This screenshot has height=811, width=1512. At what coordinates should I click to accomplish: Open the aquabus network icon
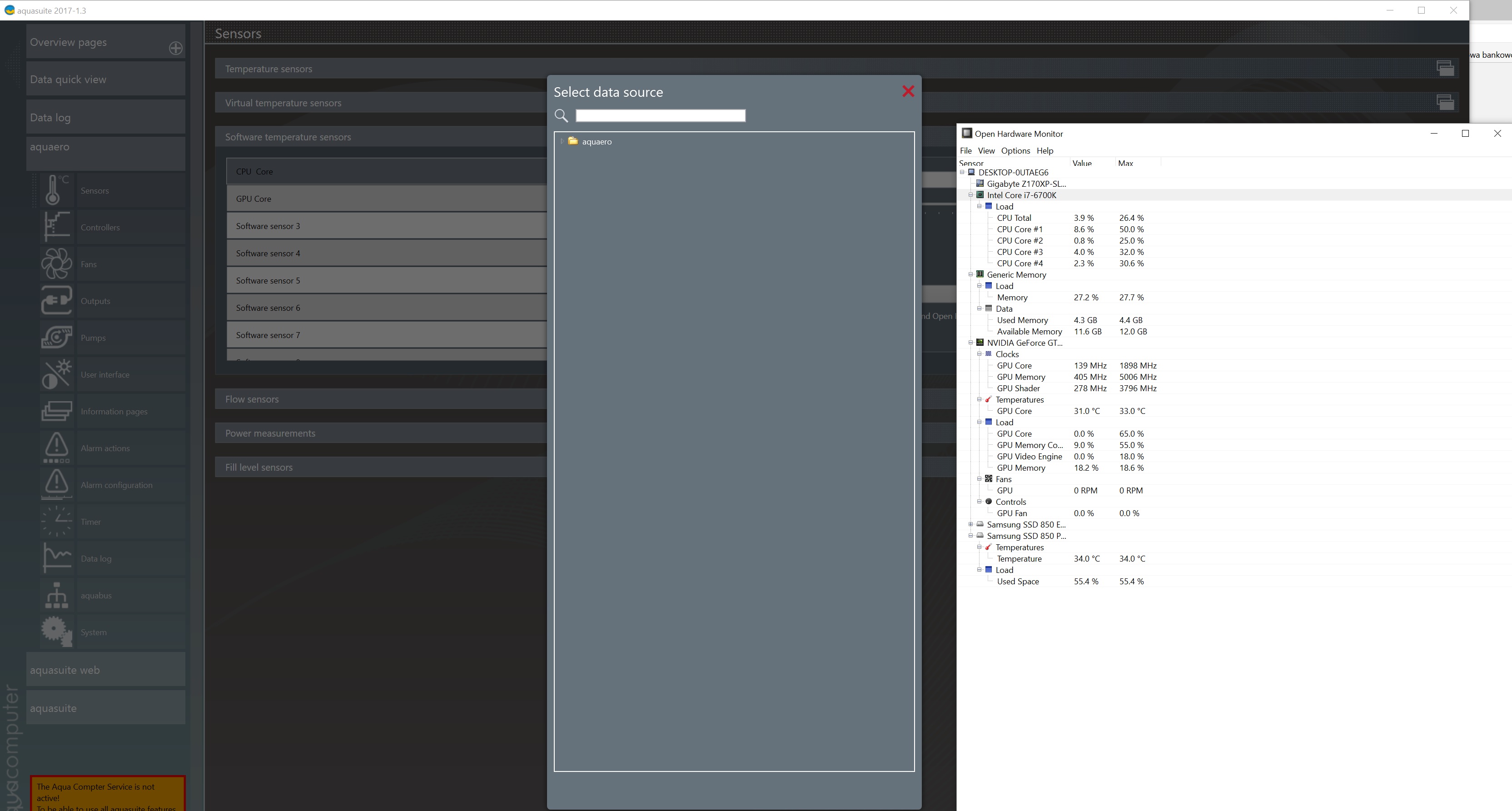tap(56, 595)
